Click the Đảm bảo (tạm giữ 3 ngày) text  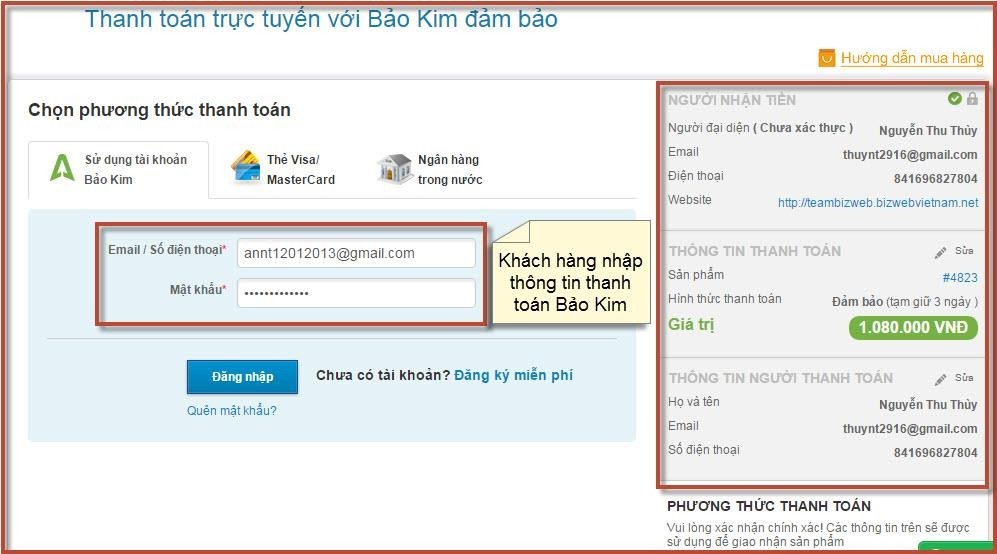(905, 301)
